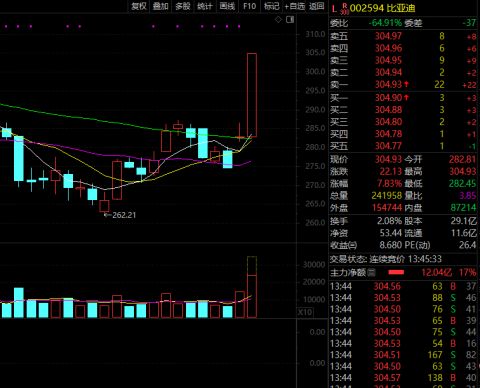480x388 pixels.
Task: Click the R 300 index badge icon
Action: pyautogui.click(x=344, y=9)
